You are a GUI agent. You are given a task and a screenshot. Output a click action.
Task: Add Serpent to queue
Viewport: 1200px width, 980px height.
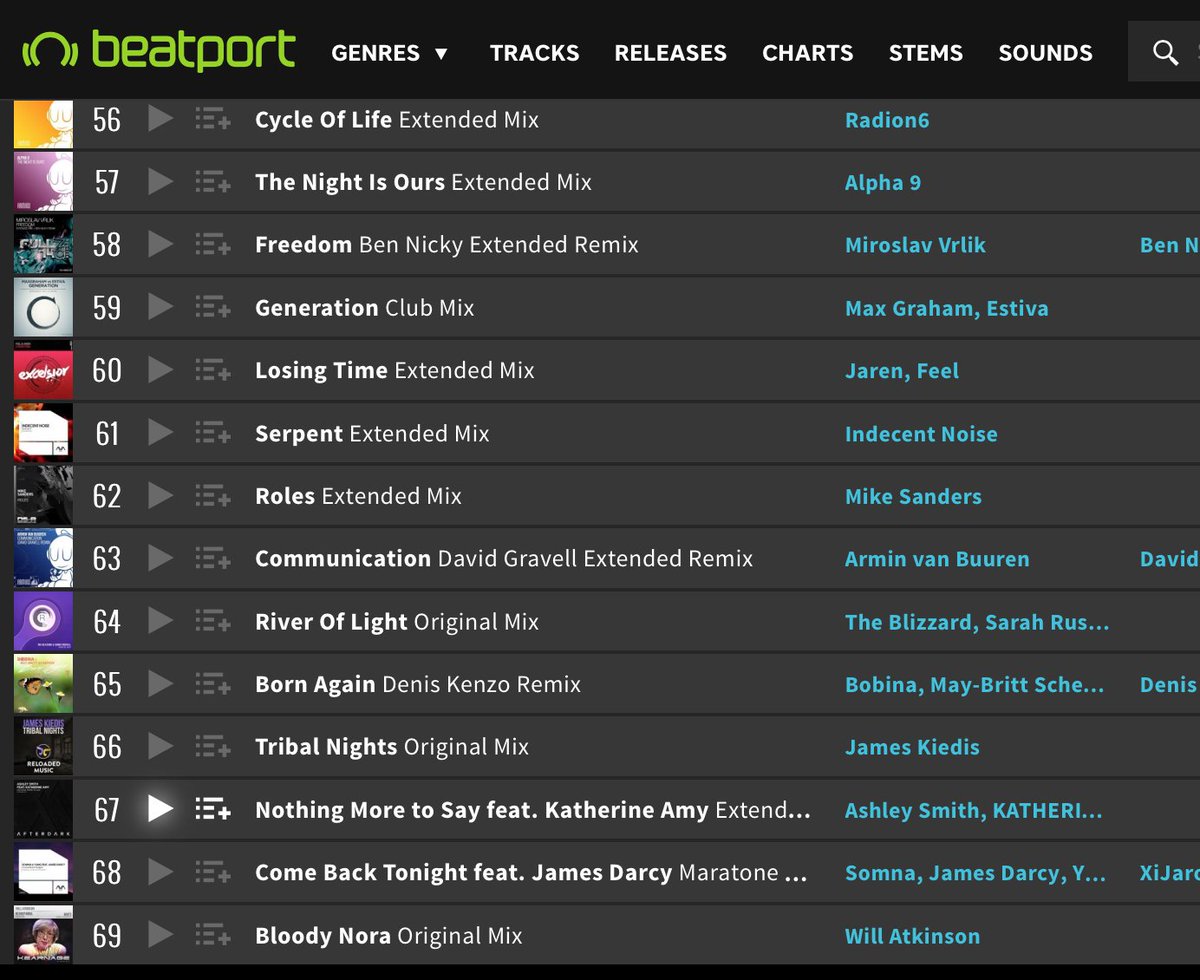point(213,434)
